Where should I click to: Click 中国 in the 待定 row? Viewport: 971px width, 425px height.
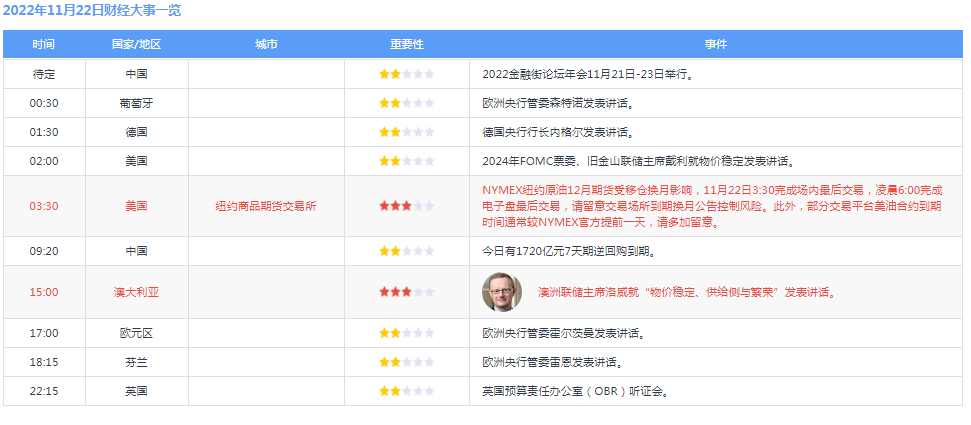pos(136,74)
